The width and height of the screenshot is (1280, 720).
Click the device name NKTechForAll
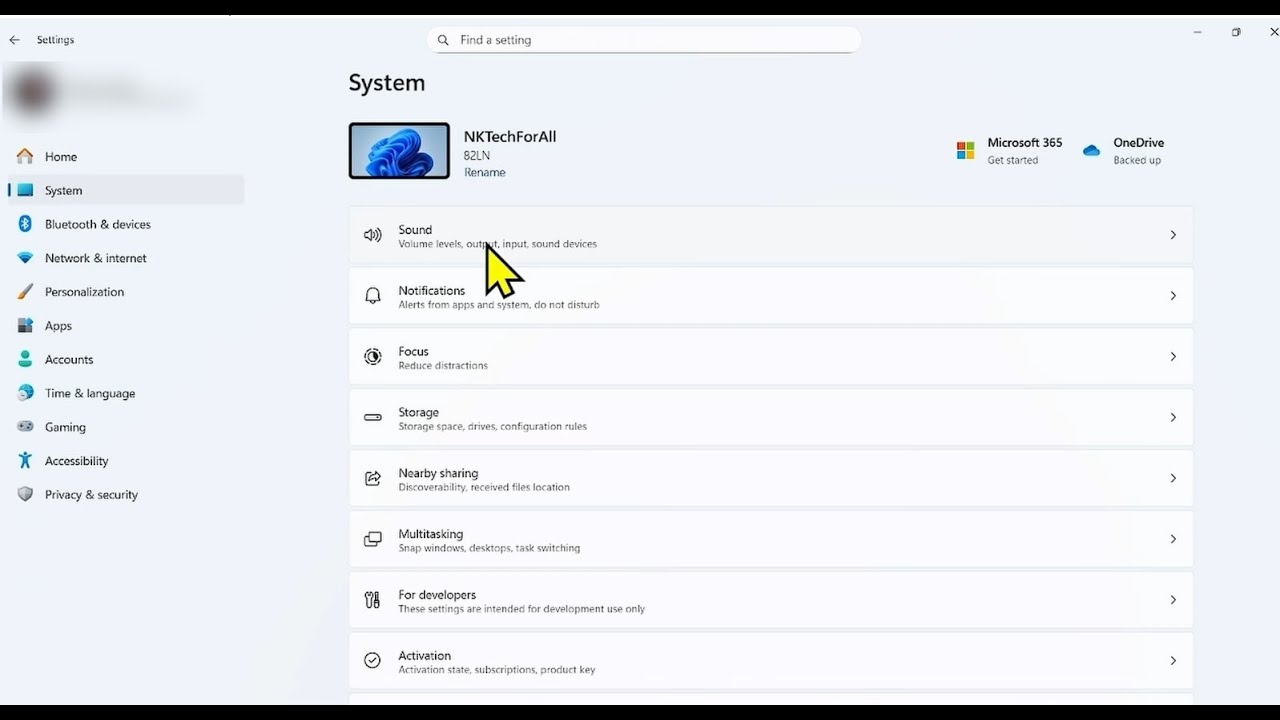point(510,137)
